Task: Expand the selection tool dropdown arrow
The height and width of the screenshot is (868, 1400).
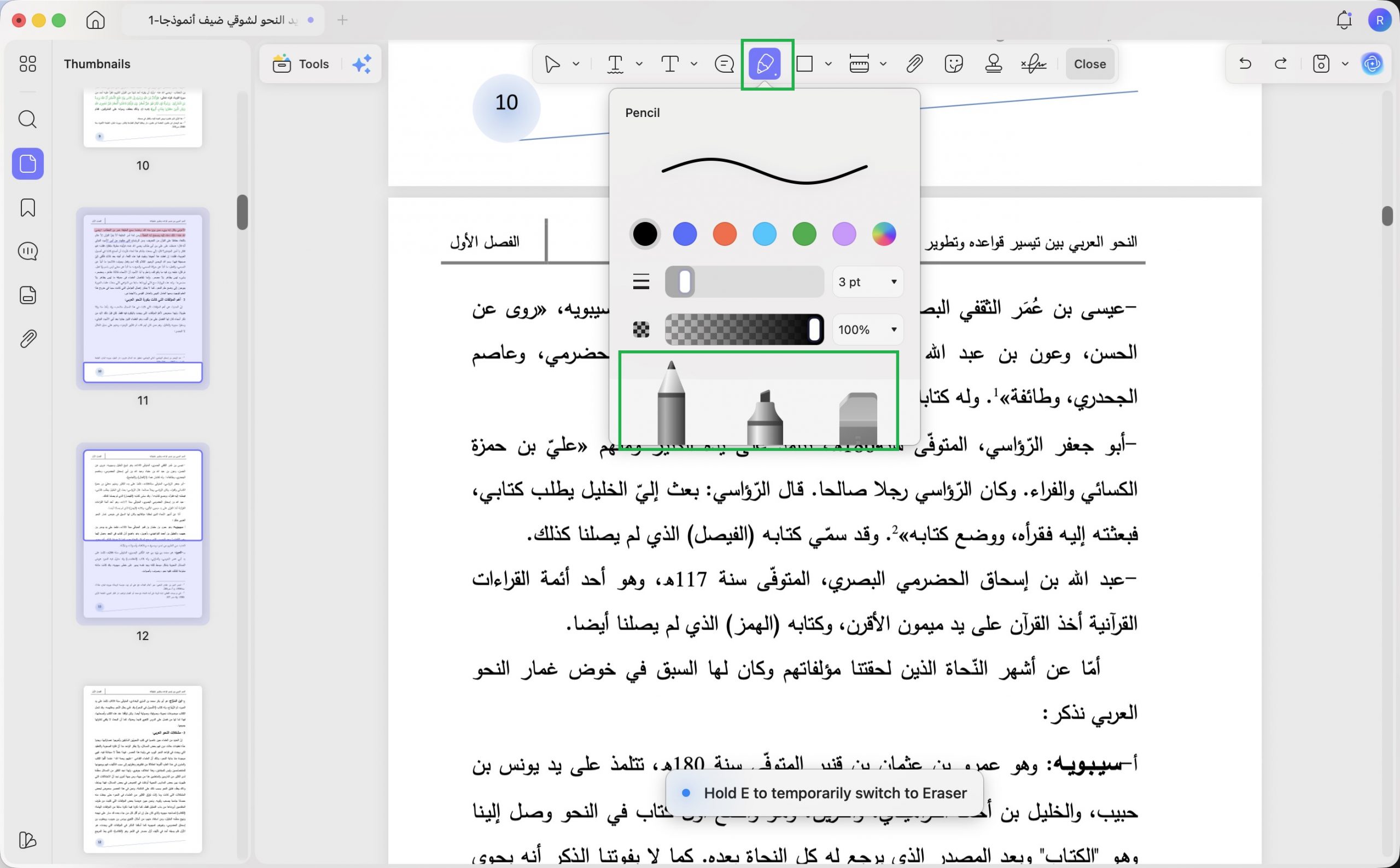Action: click(x=576, y=64)
